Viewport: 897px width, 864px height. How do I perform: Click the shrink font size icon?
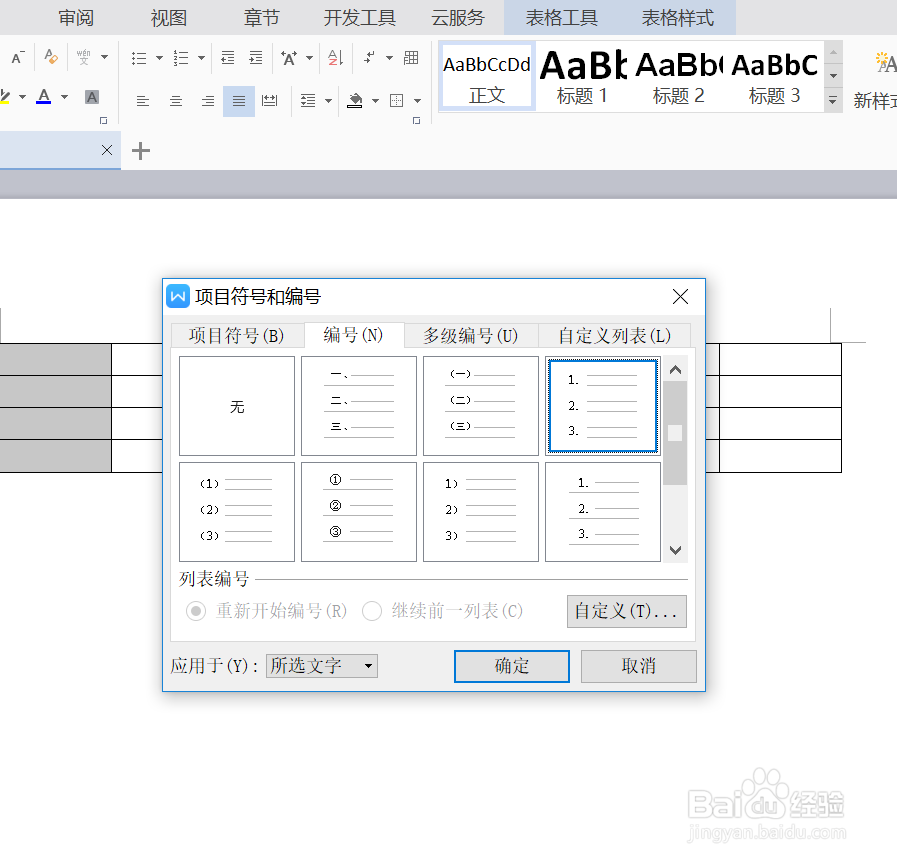[14, 58]
